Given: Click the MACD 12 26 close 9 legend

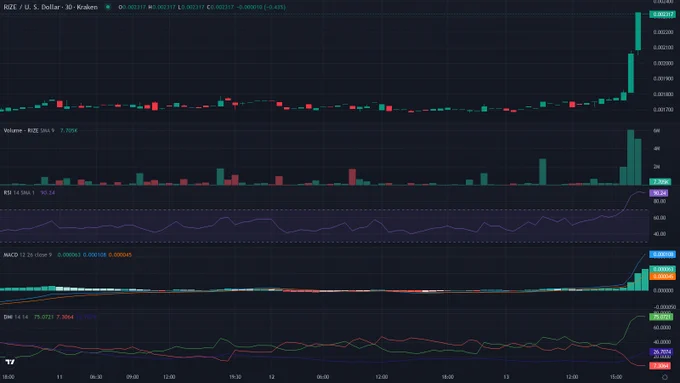Looking at the screenshot, I should coord(28,255).
